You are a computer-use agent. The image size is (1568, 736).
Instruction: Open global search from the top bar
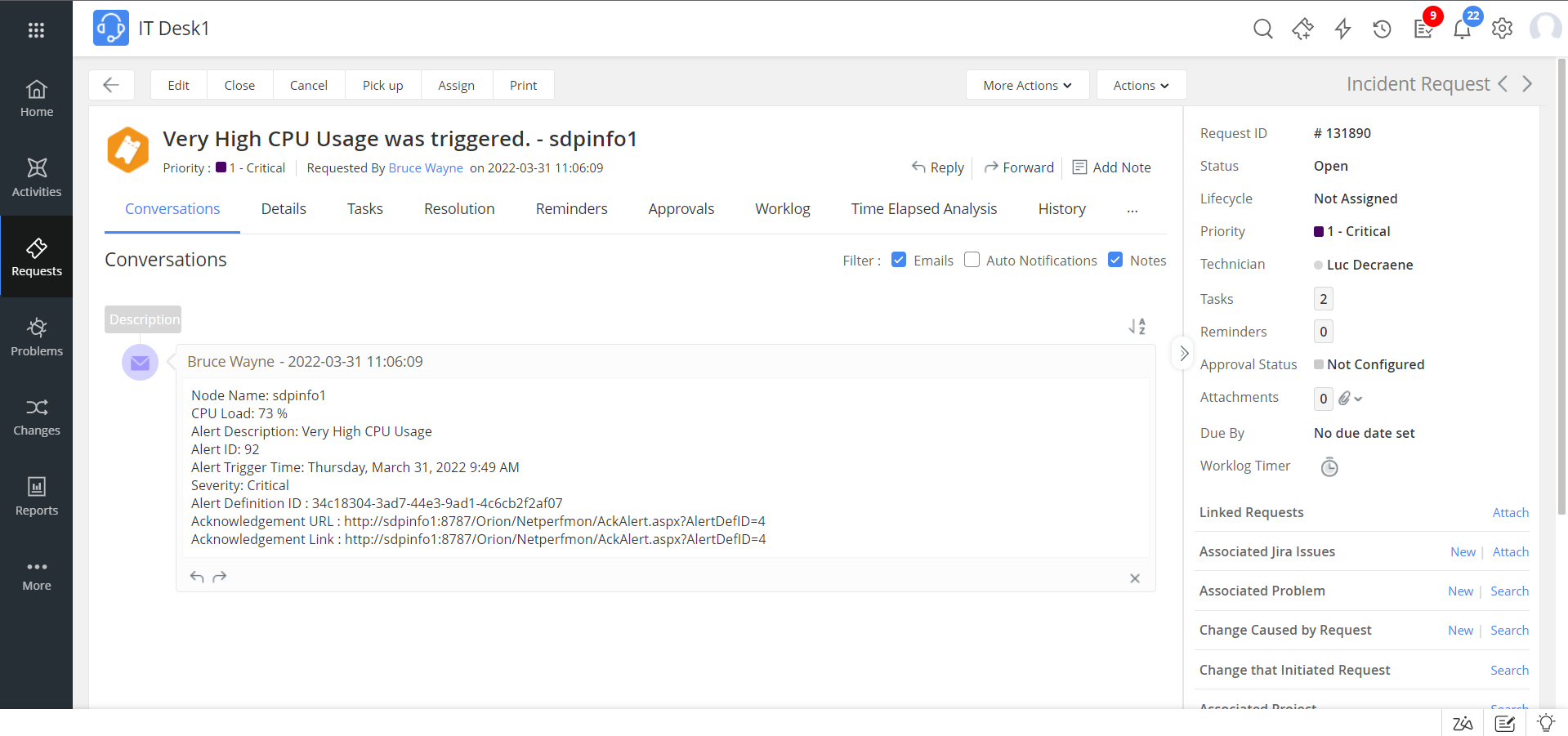coord(1262,28)
